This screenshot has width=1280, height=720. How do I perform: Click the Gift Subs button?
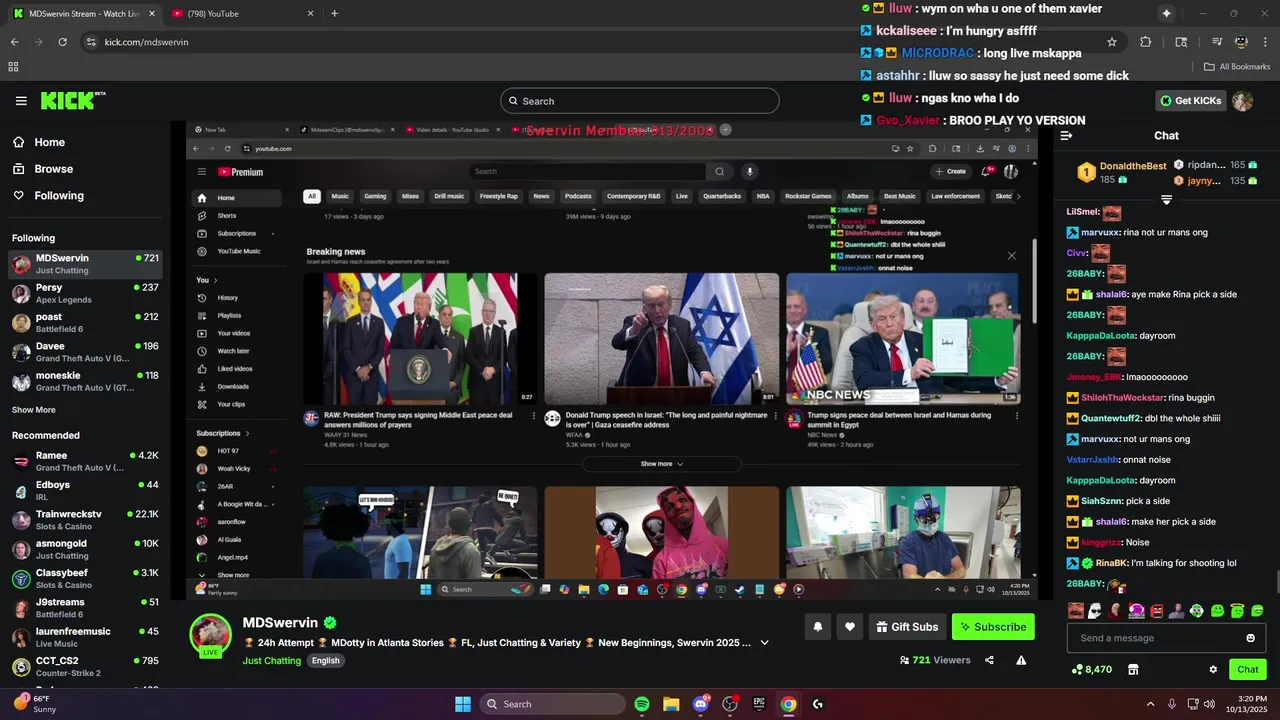(907, 627)
